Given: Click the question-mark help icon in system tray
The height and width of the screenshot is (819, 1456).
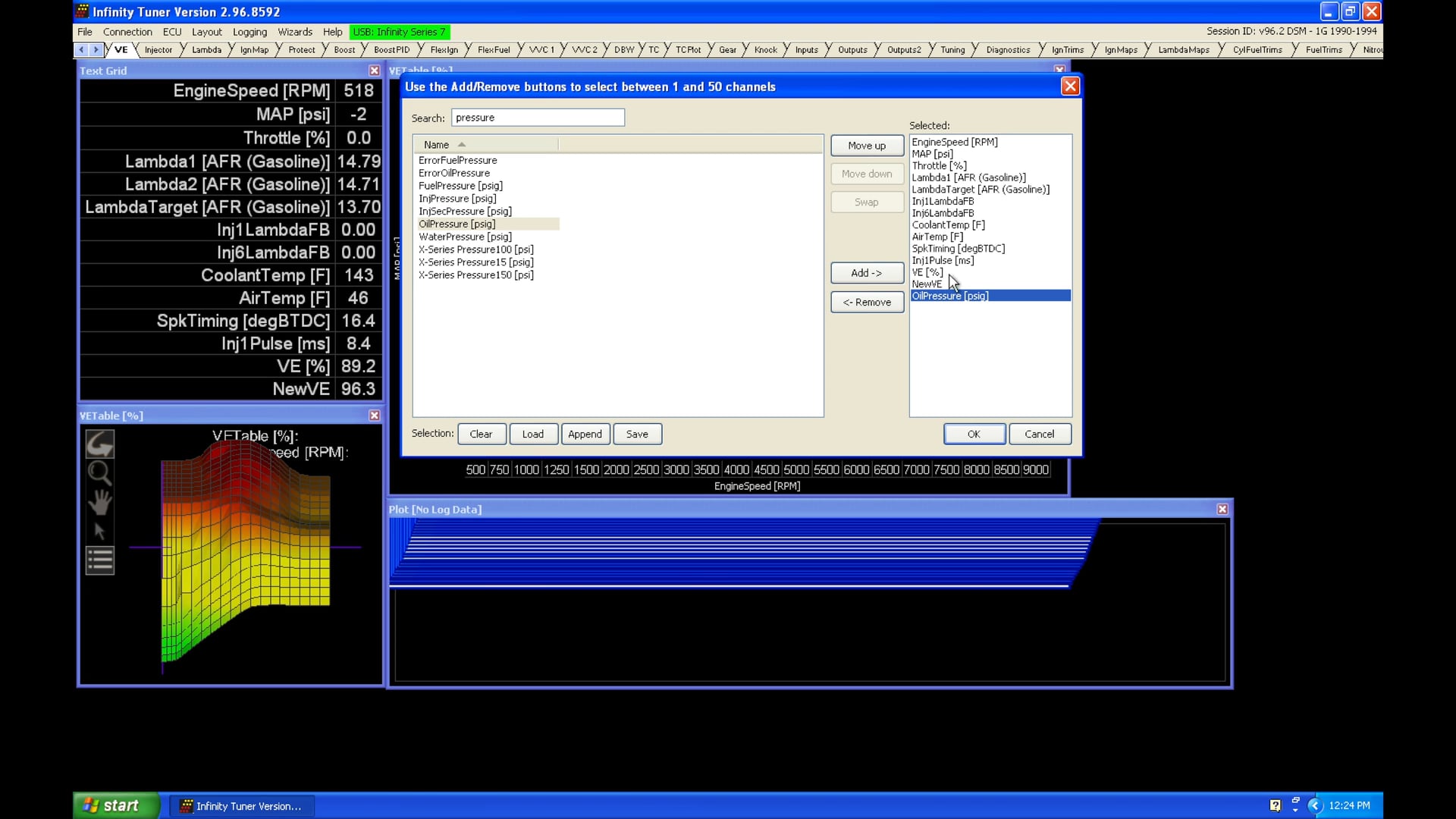Looking at the screenshot, I should pyautogui.click(x=1276, y=805).
